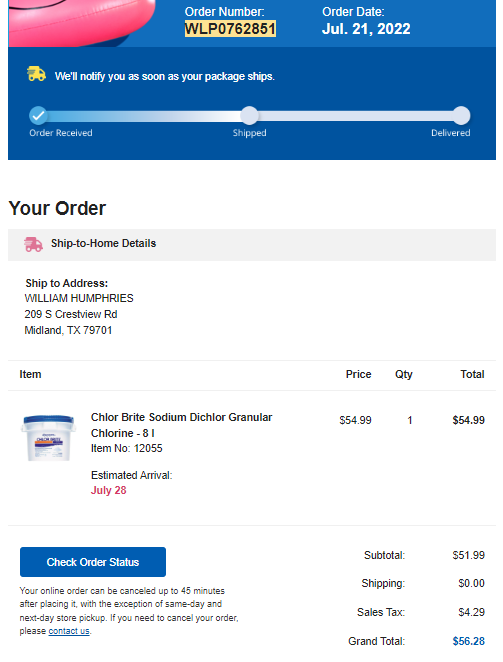The height and width of the screenshot is (662, 503).
Task: Click the Grand Total amount $56.28
Action: click(468, 641)
